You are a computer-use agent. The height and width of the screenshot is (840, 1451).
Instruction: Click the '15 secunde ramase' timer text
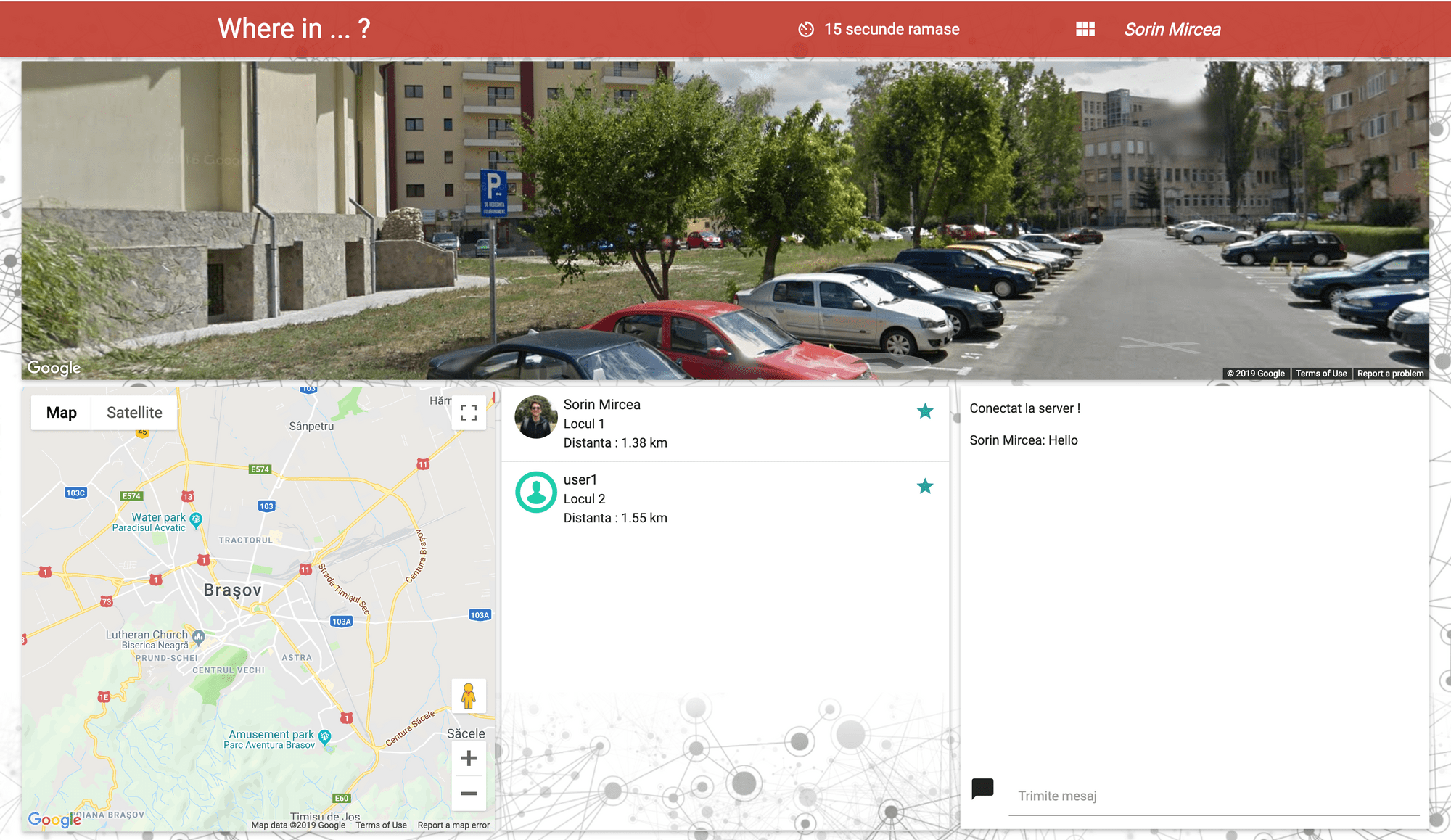[x=892, y=29]
